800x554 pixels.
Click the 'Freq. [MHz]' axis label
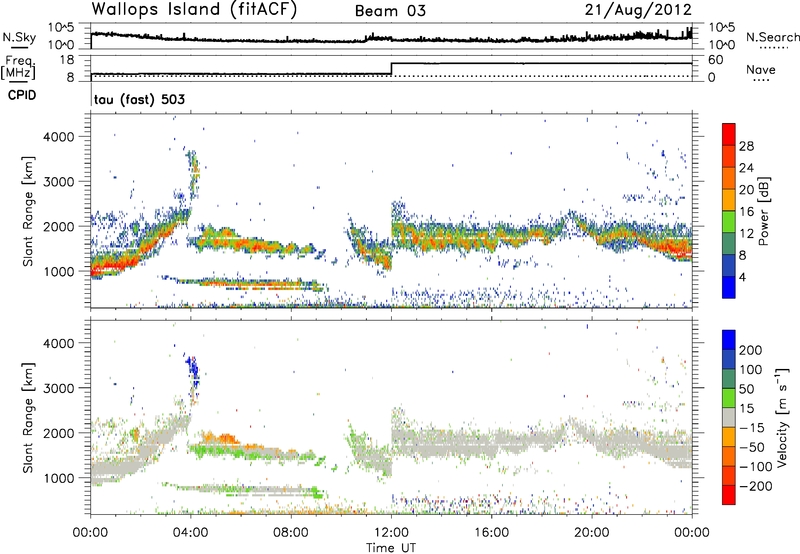pos(19,67)
